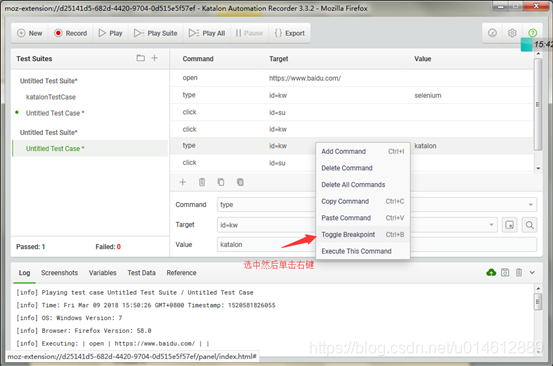Open the settings gear icon
Screen dimensions: 553x366
(x=512, y=33)
